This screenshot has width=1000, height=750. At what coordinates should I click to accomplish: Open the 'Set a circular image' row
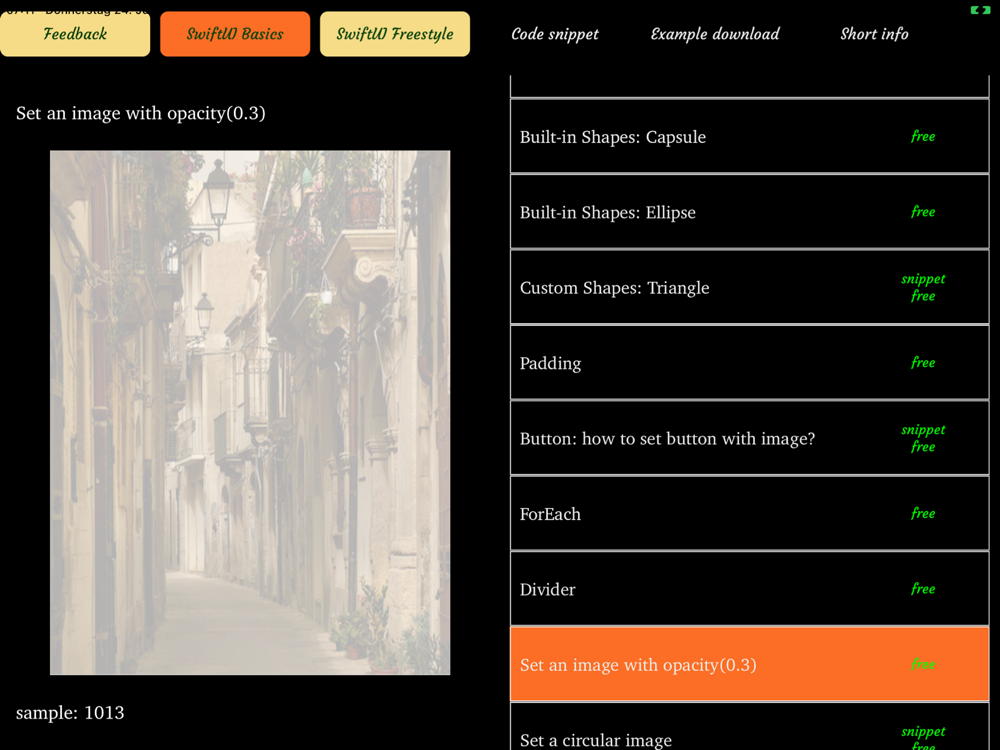[x=749, y=727]
